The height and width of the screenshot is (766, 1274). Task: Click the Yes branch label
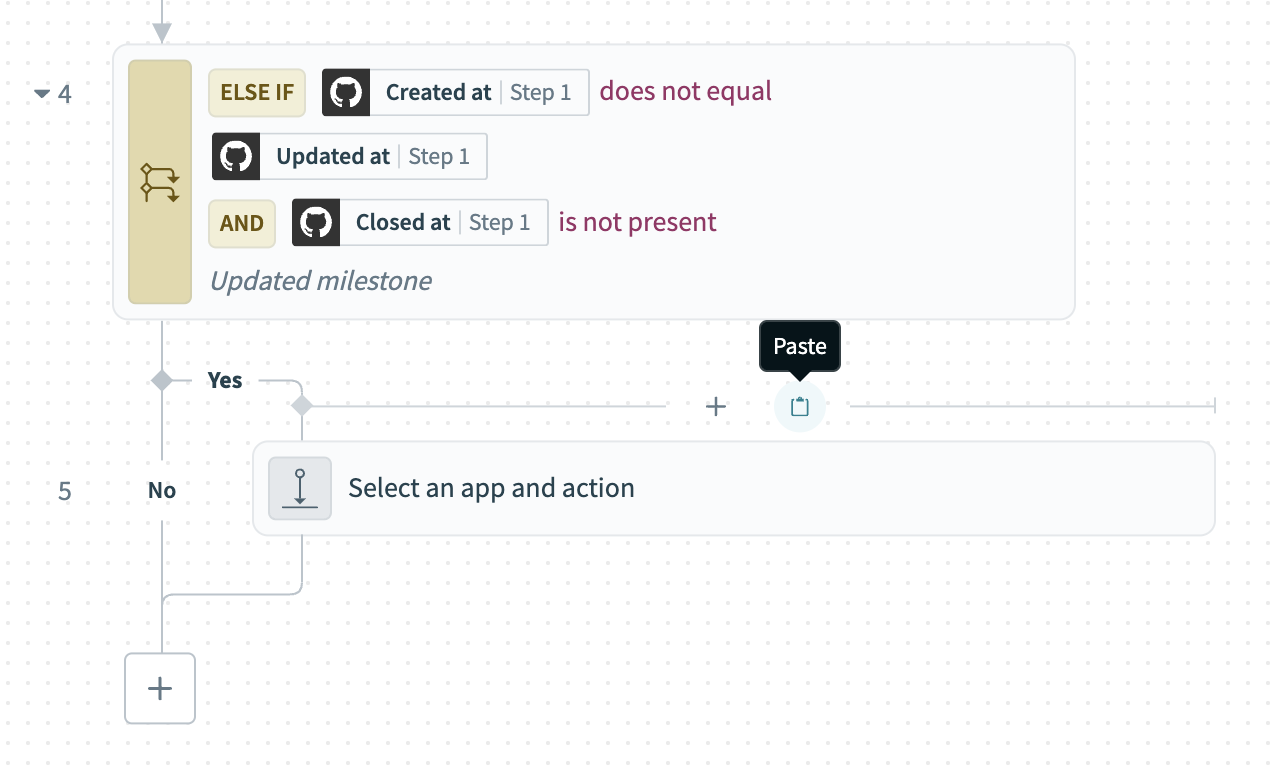click(225, 380)
